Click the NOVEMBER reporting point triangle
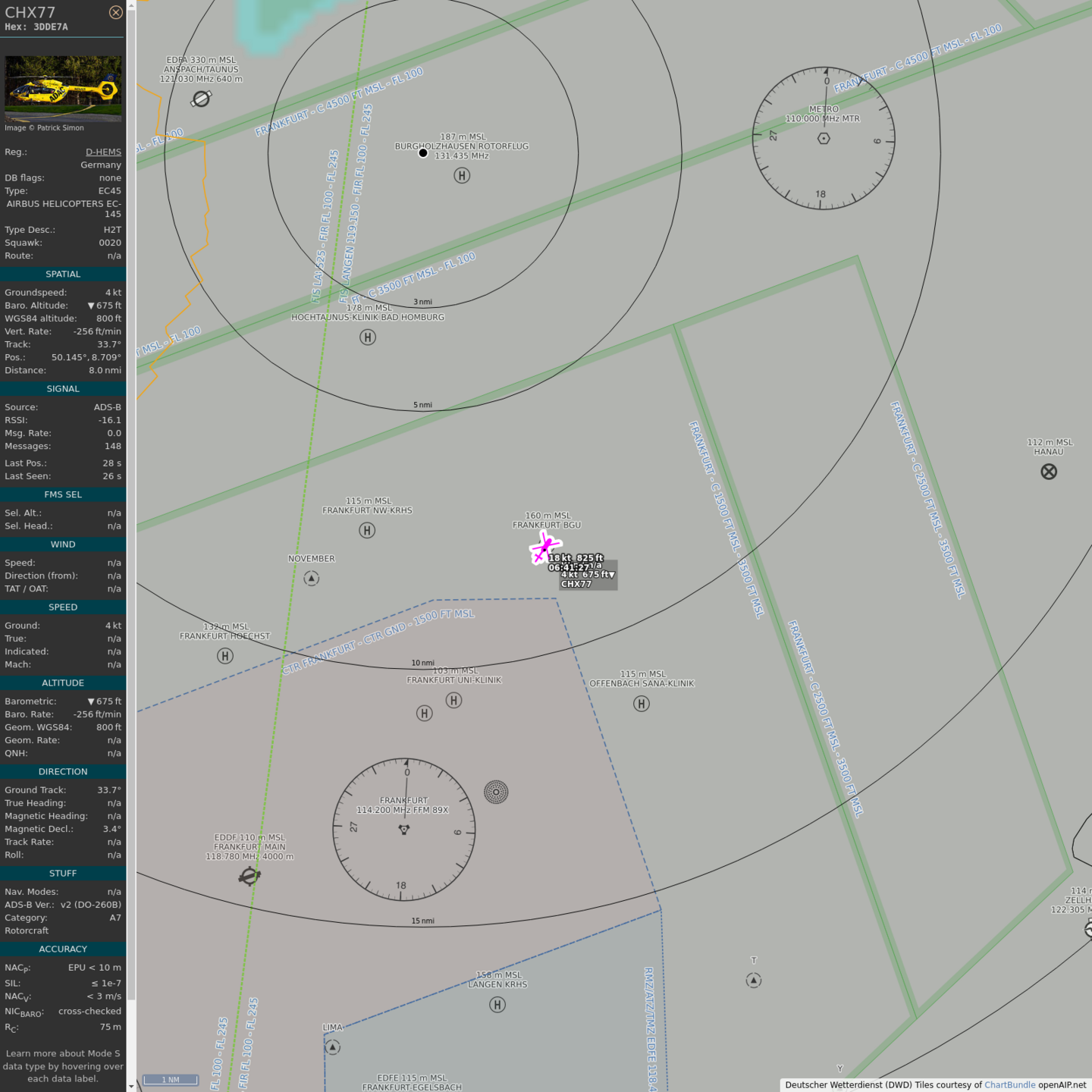 point(312,579)
